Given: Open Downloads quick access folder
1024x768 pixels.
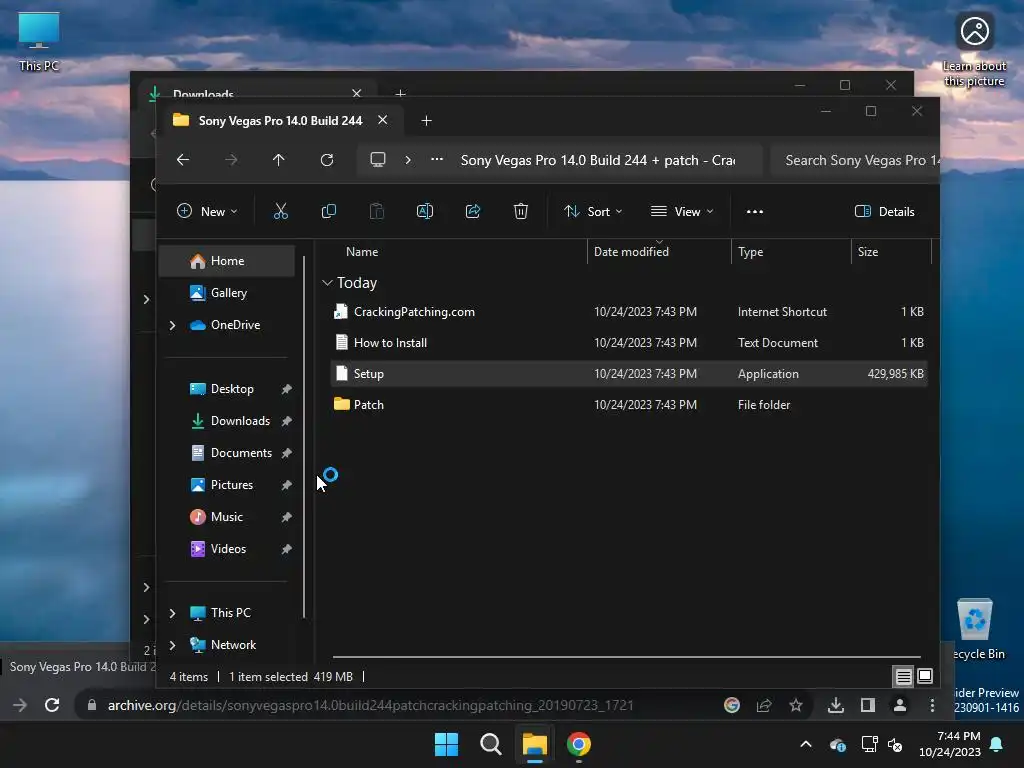Looking at the screenshot, I should (x=227, y=421).
